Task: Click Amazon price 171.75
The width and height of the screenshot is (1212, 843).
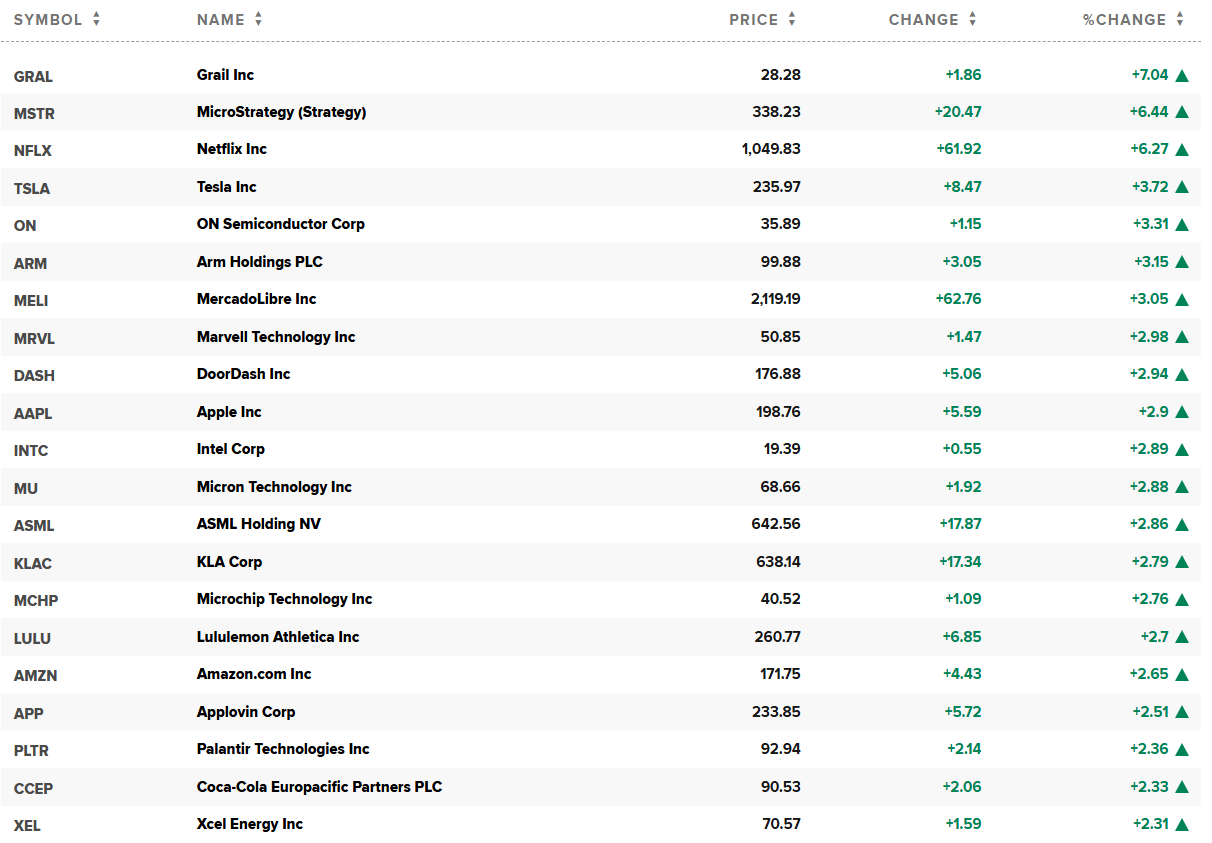Action: pos(780,674)
